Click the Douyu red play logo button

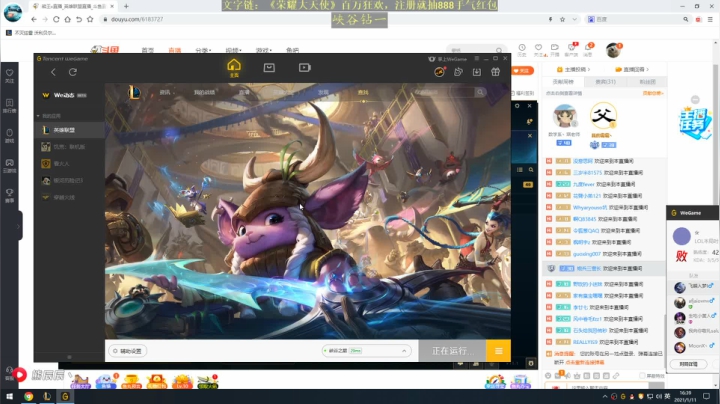pos(20,375)
